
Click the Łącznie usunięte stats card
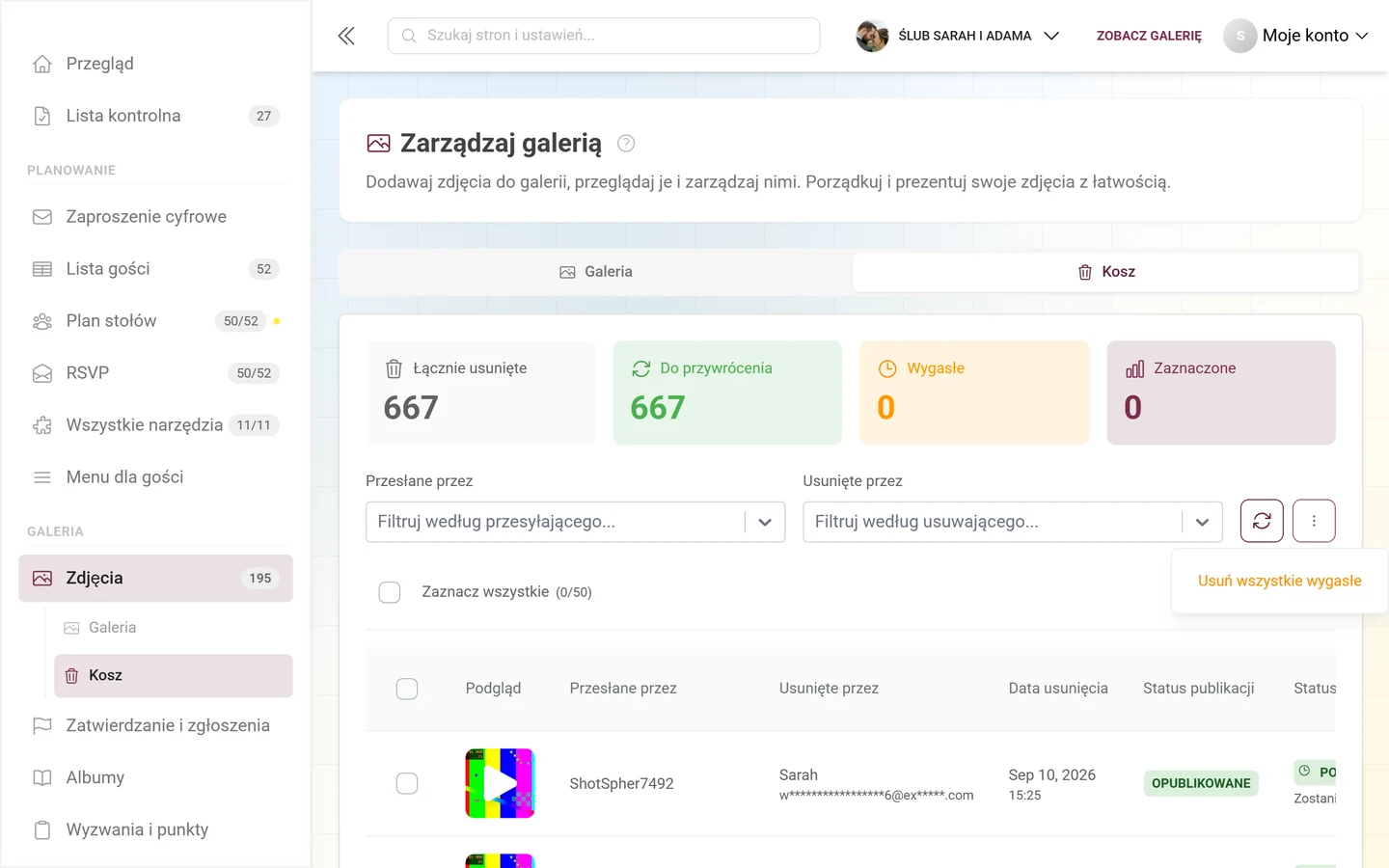[480, 393]
